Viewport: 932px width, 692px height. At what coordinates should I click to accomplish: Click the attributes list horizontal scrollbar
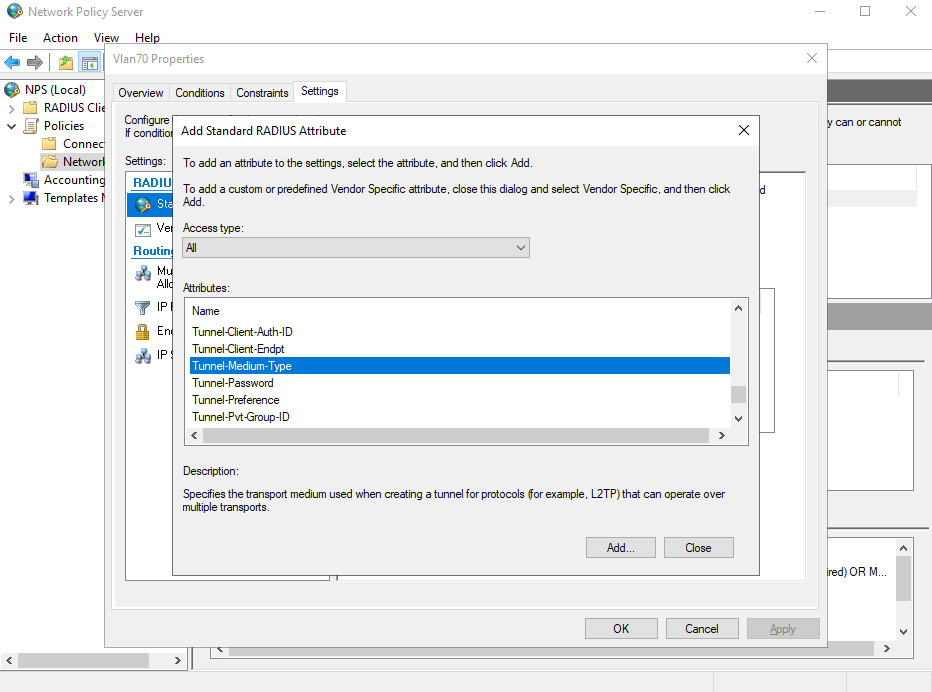[450, 436]
